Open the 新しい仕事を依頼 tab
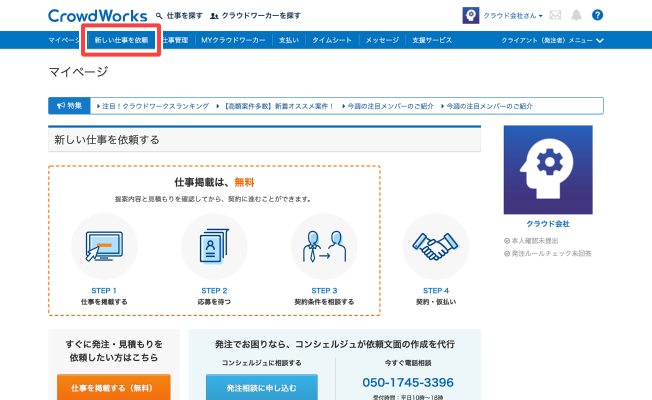Screen dimensions: 652x400 [x=121, y=40]
